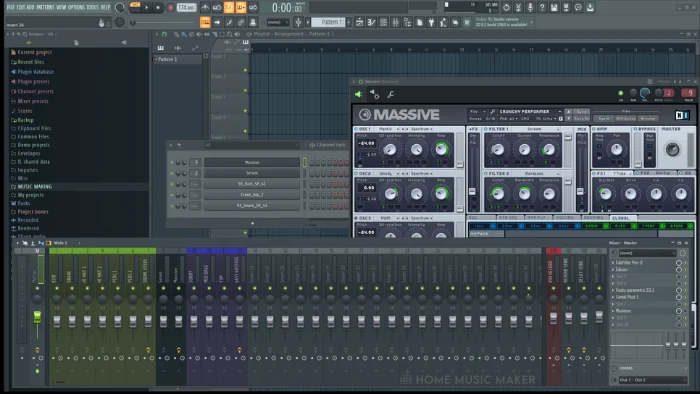Open the TOOLS menu
The image size is (700, 394).
(93, 7)
